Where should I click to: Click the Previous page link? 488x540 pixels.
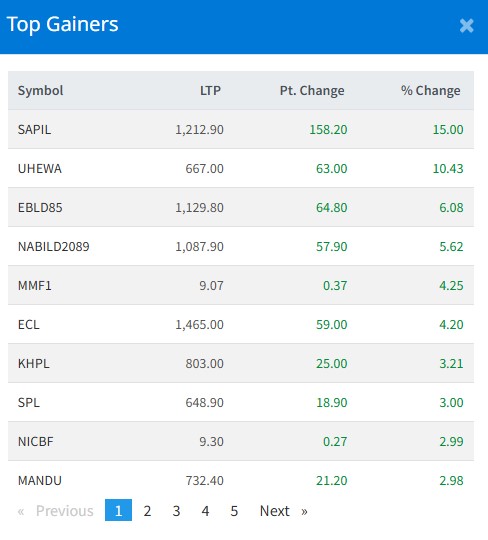(56, 511)
